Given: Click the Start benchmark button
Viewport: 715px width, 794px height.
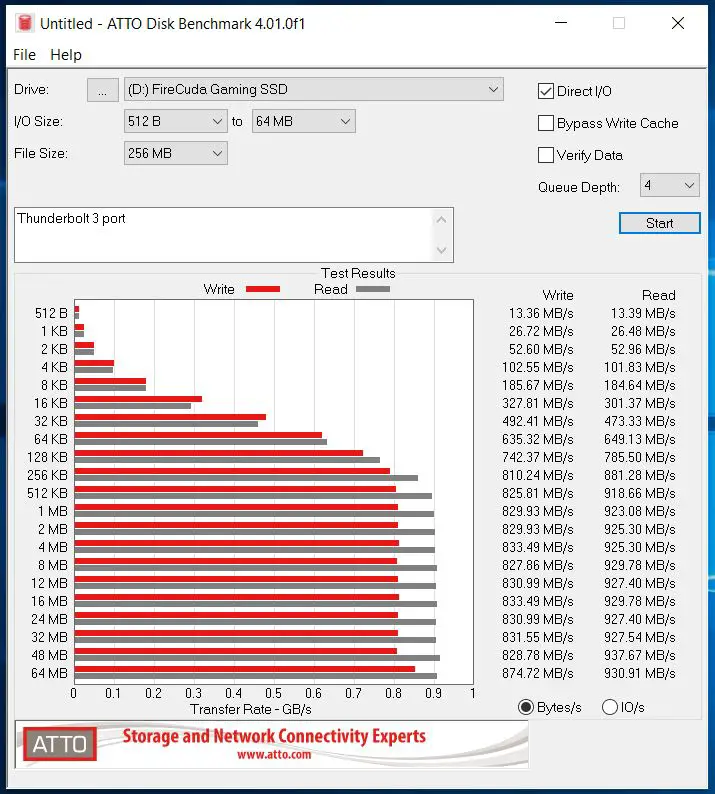Looking at the screenshot, I should coord(660,223).
